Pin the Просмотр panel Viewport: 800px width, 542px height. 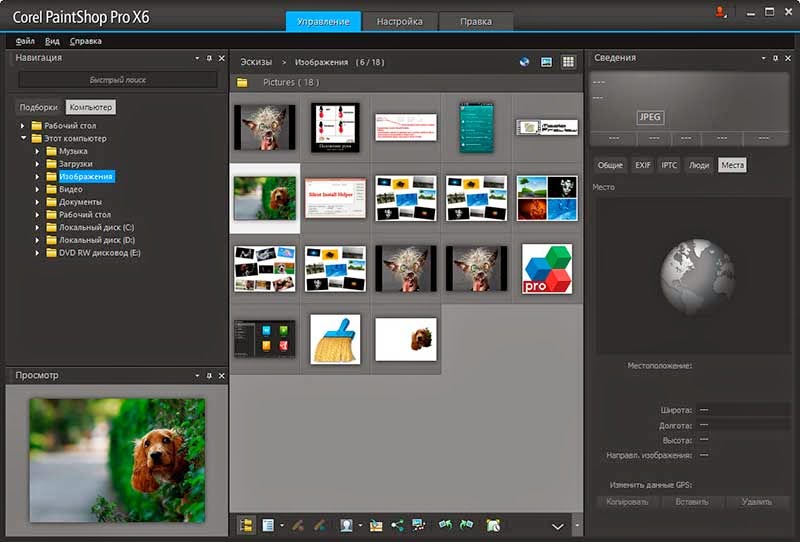point(209,376)
